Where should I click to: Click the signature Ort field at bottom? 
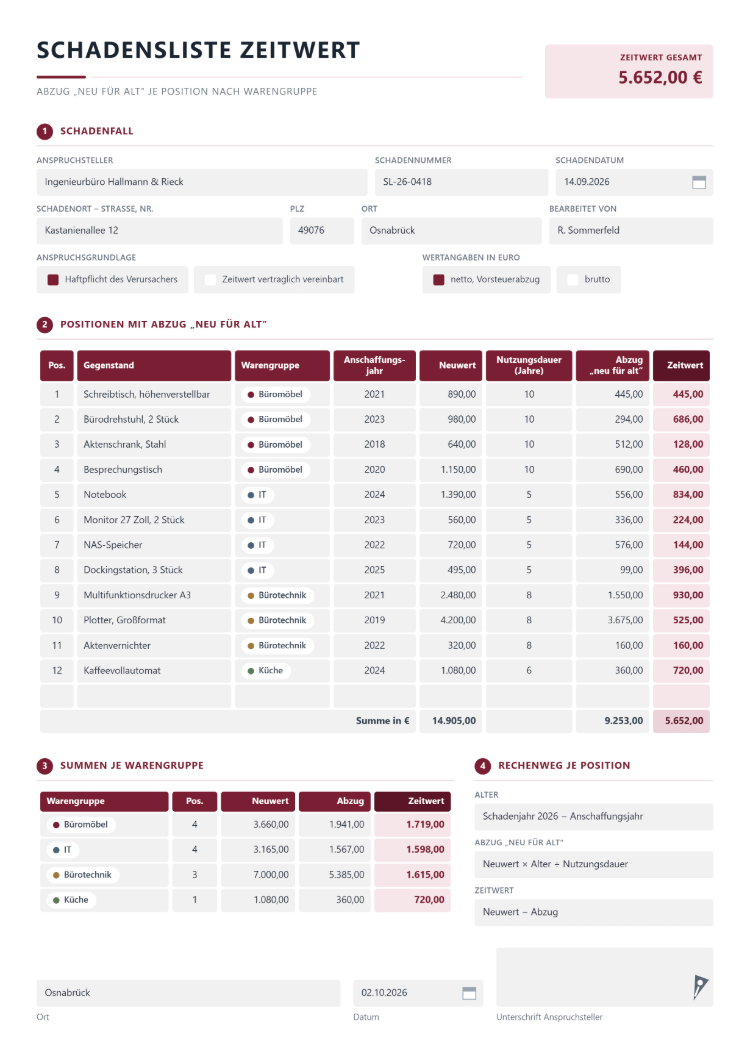(188, 993)
